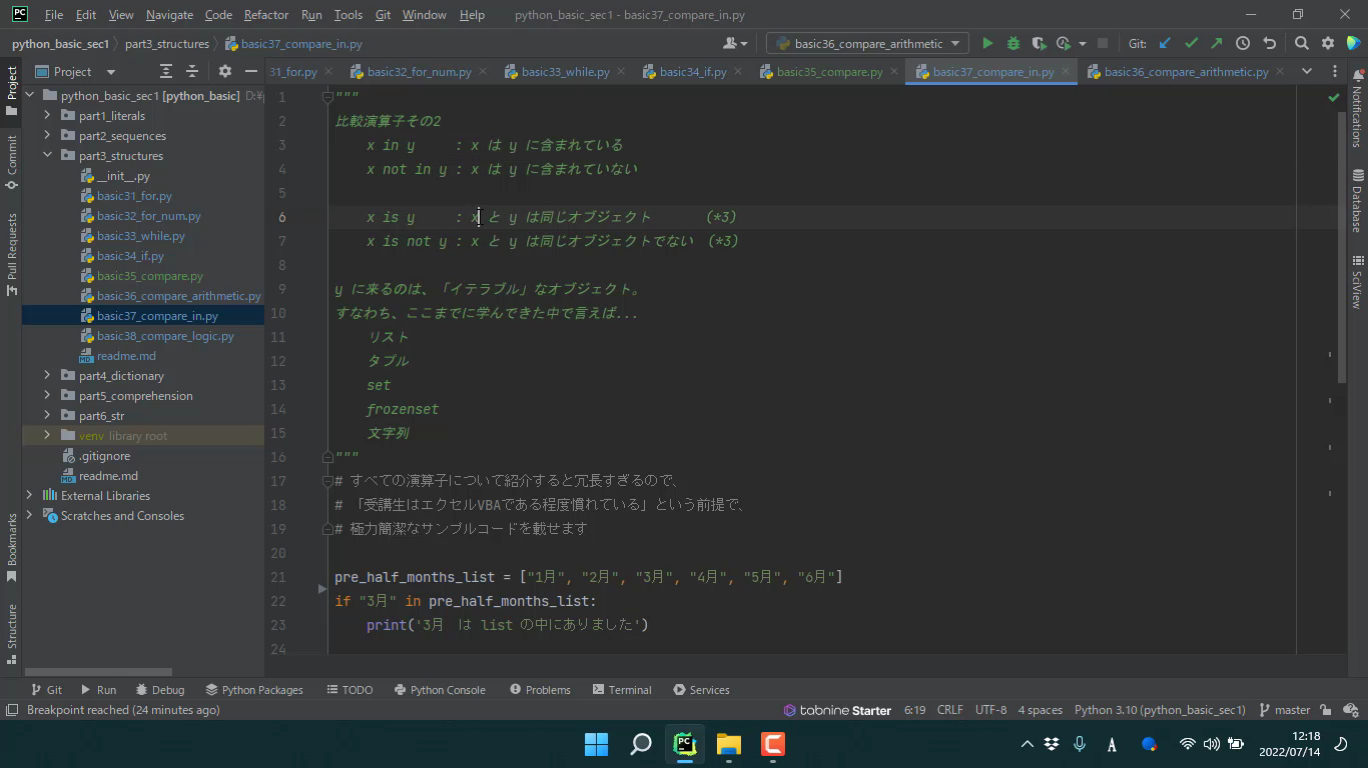Collapse all in Project panel toolbar
The image size is (1368, 768).
pyautogui.click(x=190, y=72)
